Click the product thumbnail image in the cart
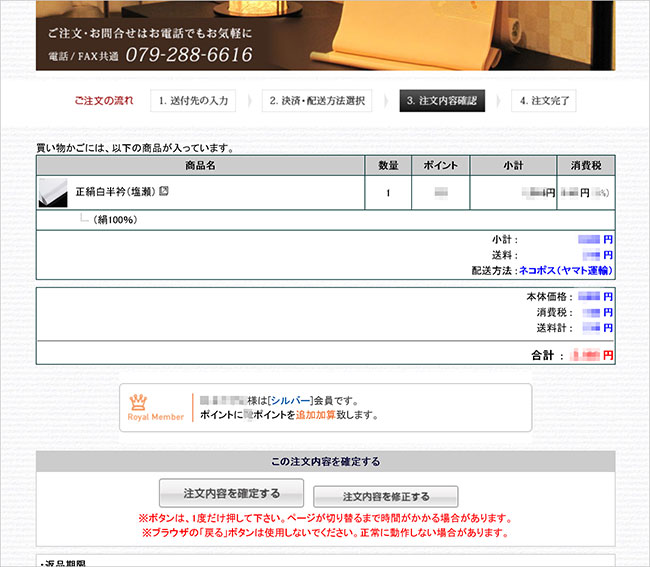The width and height of the screenshot is (650, 567). [x=53, y=192]
